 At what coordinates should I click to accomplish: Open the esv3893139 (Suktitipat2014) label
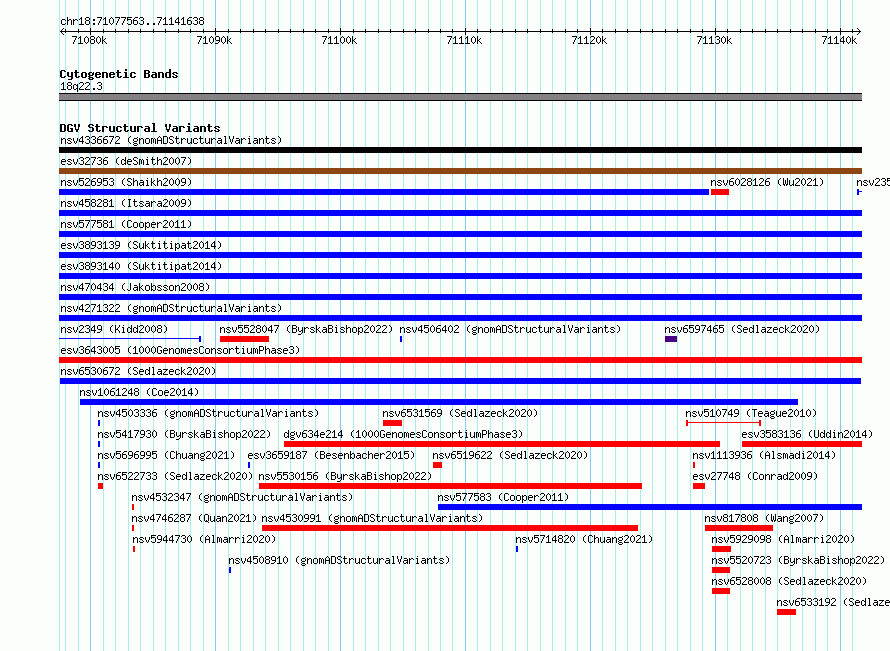click(x=141, y=245)
